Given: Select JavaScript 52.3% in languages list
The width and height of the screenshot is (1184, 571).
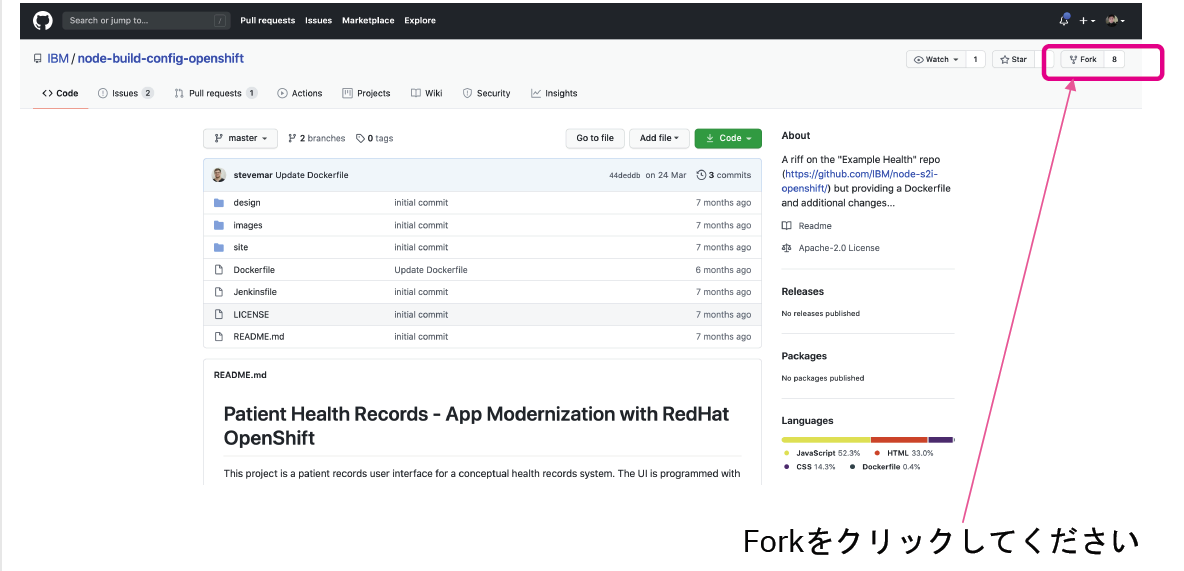Looking at the screenshot, I should (x=822, y=453).
